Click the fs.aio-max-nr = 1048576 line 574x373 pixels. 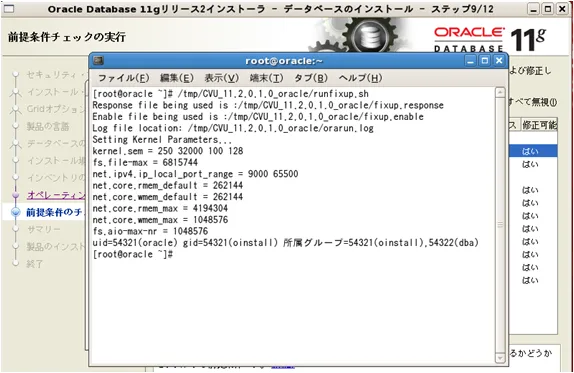pos(150,231)
